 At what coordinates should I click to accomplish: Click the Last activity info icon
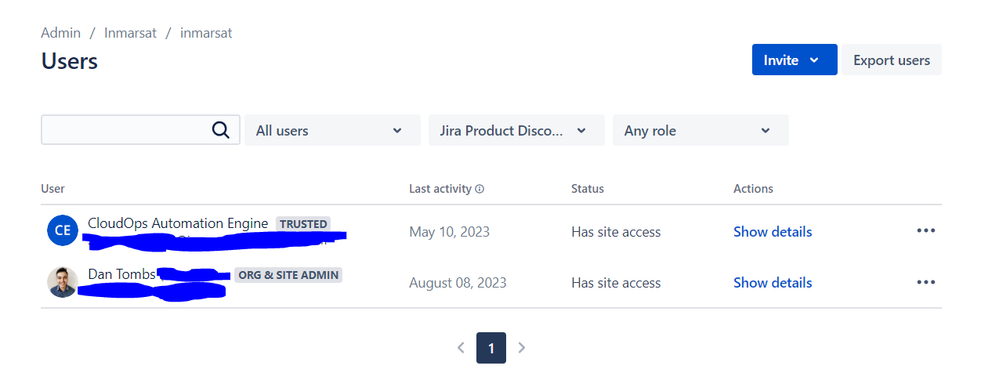[x=480, y=189]
